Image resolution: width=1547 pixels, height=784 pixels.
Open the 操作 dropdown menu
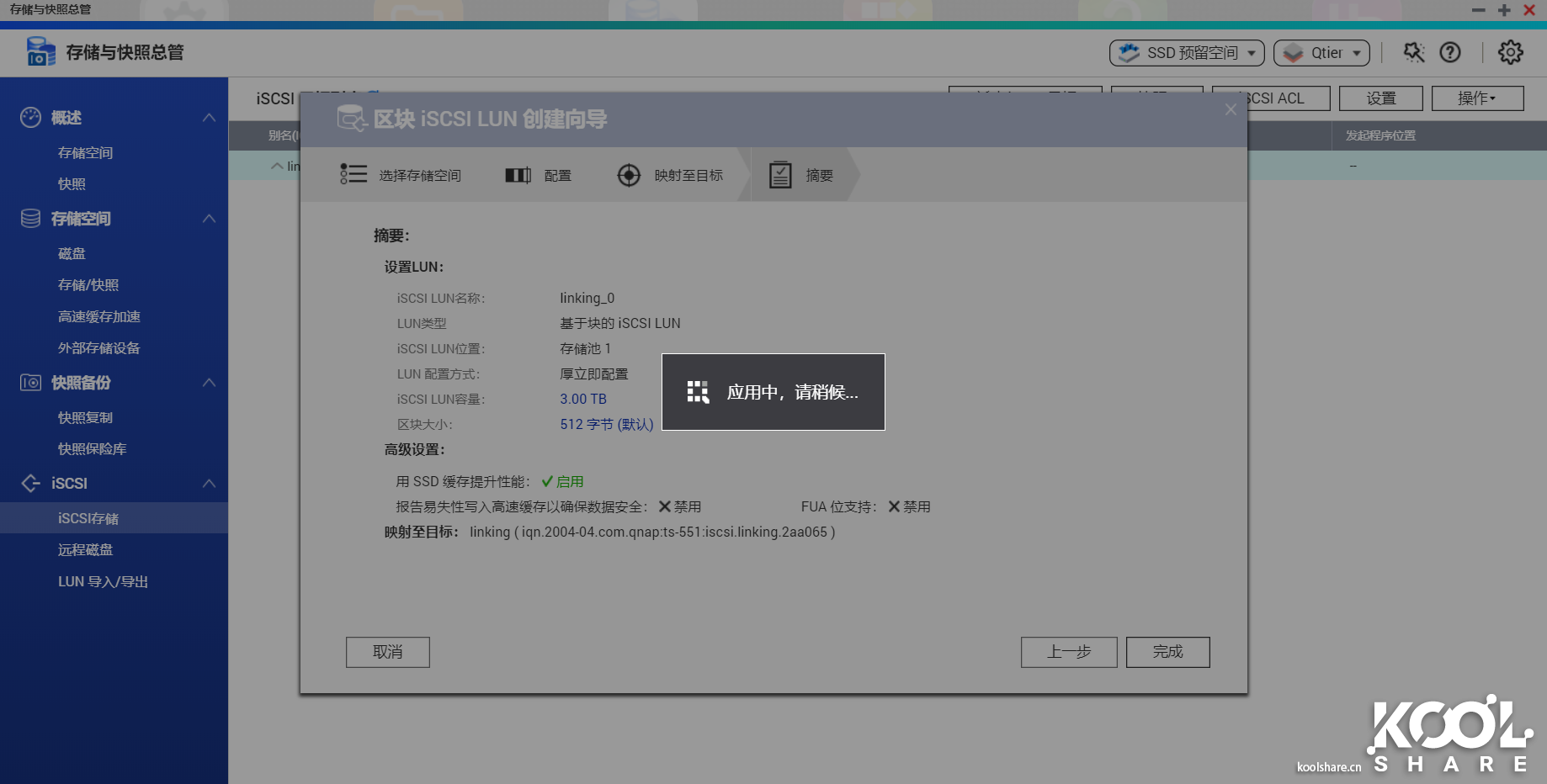(x=1477, y=98)
